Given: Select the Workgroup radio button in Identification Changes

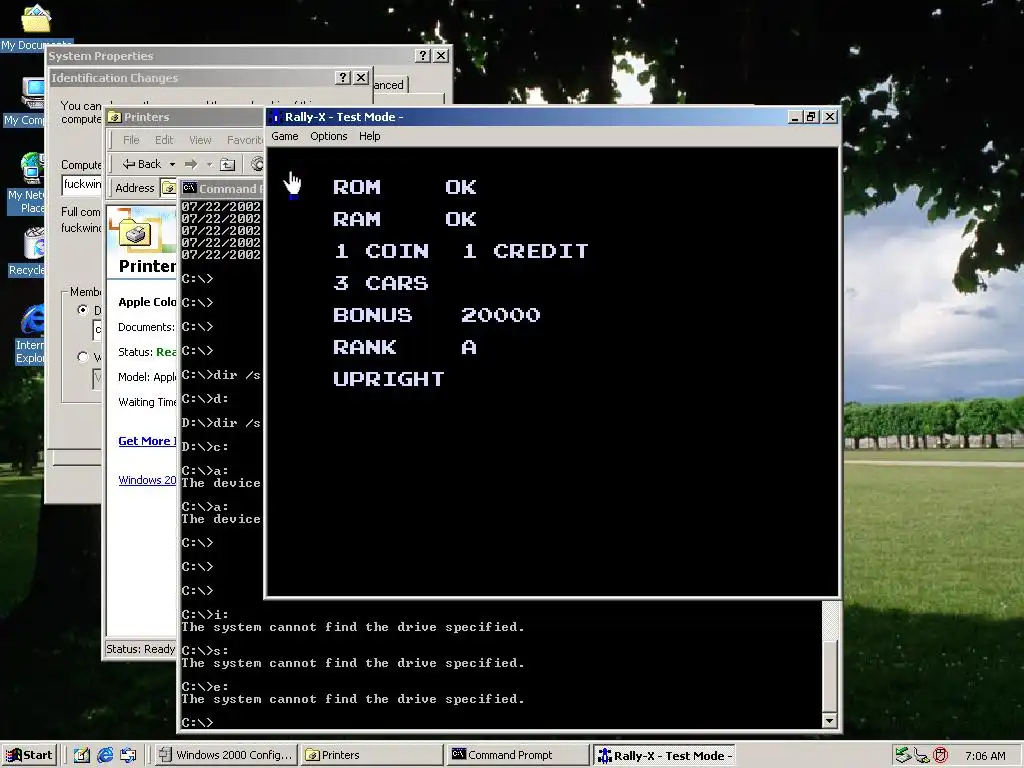Looking at the screenshot, I should click(x=82, y=357).
